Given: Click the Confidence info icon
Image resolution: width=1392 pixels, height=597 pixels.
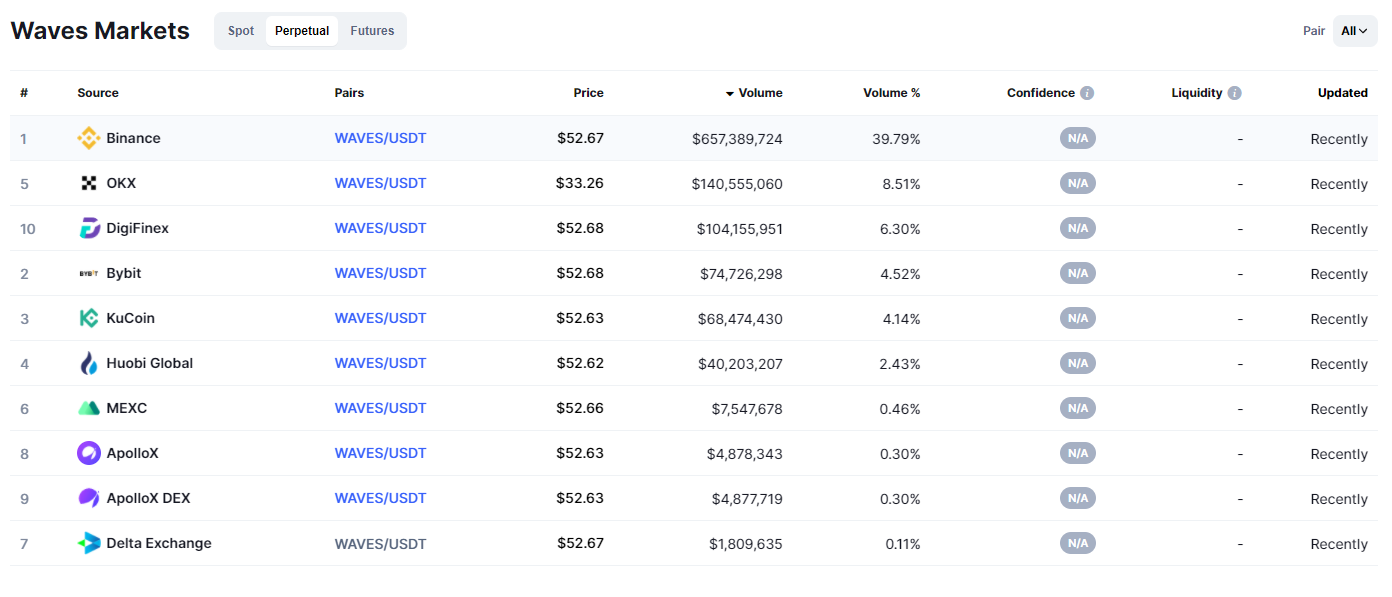Looking at the screenshot, I should tap(1087, 93).
